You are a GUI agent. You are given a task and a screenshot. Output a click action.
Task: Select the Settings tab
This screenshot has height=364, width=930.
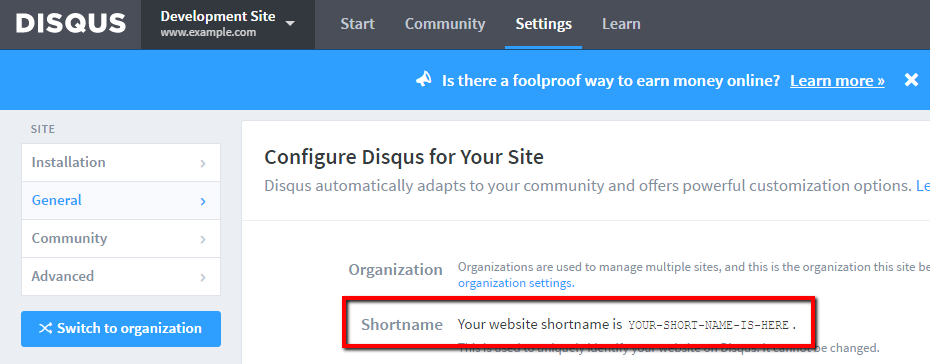pos(543,24)
